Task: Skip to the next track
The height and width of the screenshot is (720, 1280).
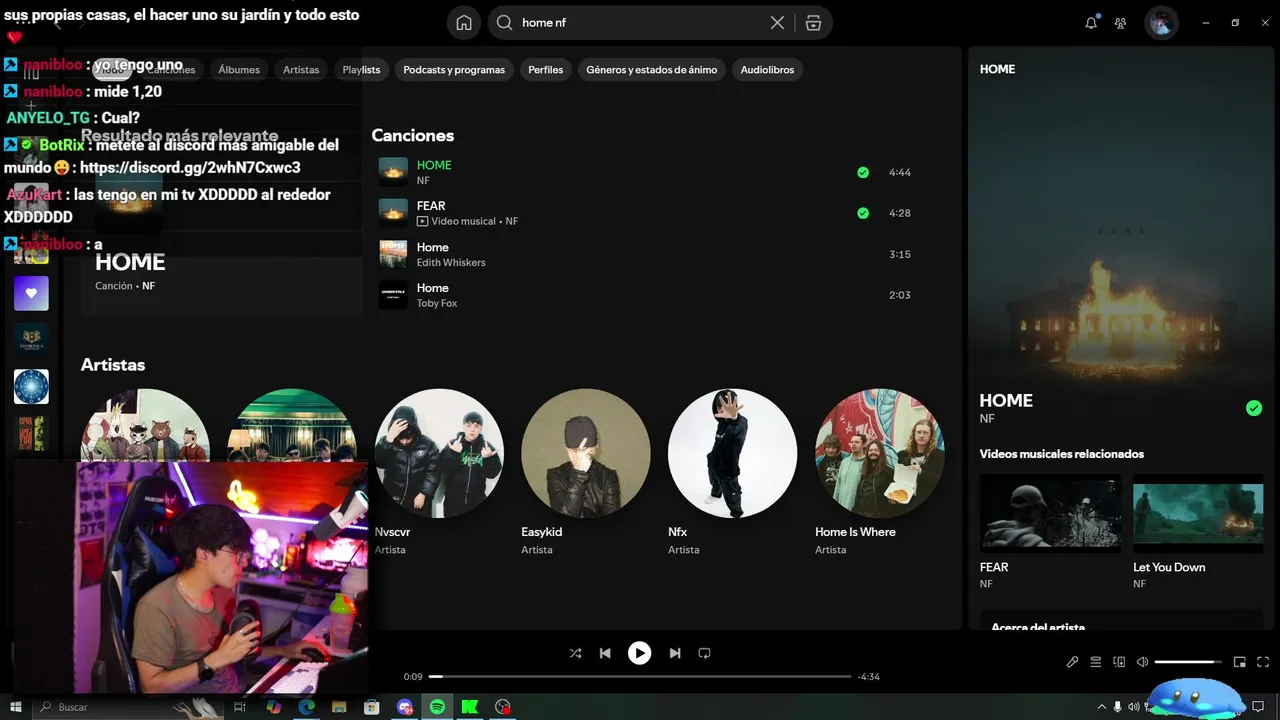Action: point(675,653)
